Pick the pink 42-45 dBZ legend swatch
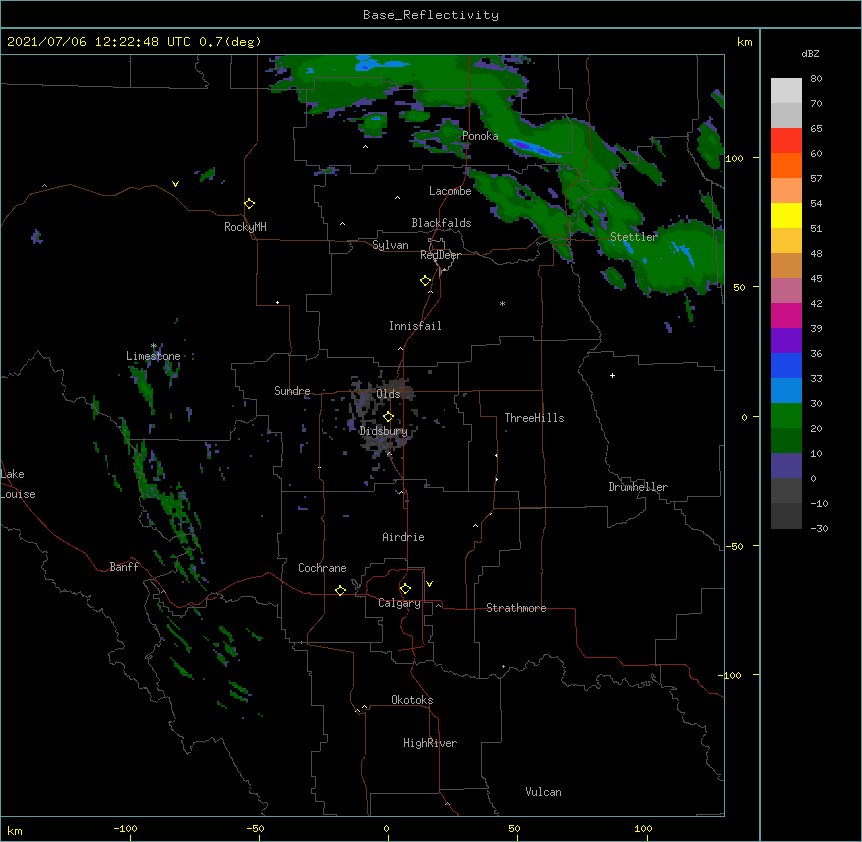 (x=786, y=291)
